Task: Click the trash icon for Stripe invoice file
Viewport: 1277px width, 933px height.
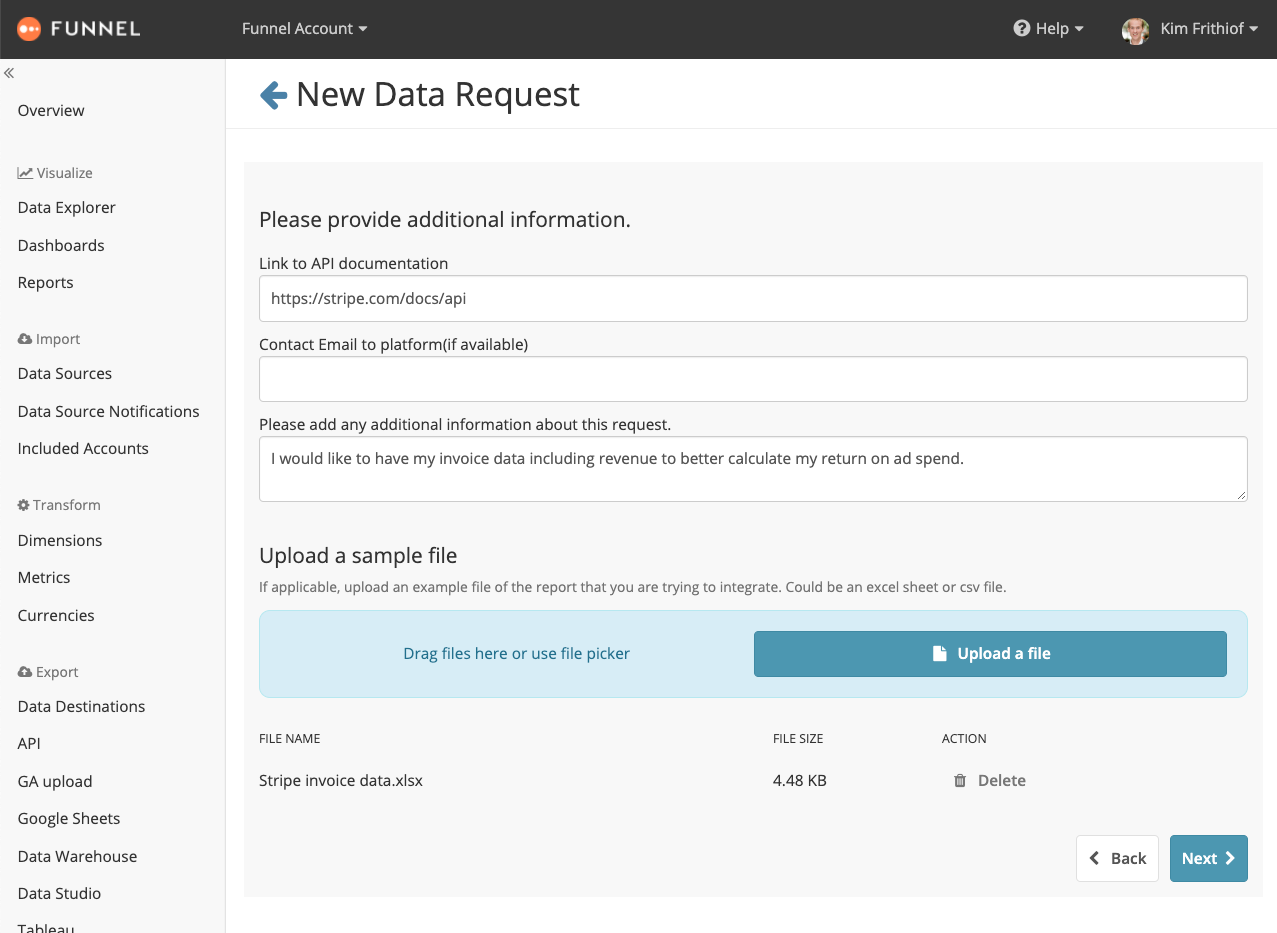Action: coord(960,781)
